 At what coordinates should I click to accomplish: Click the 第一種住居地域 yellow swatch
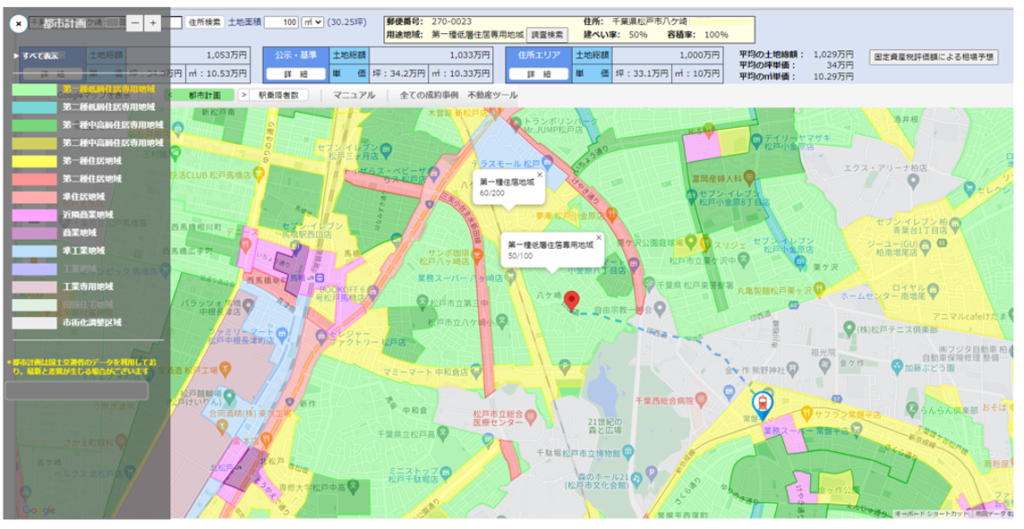coord(35,161)
